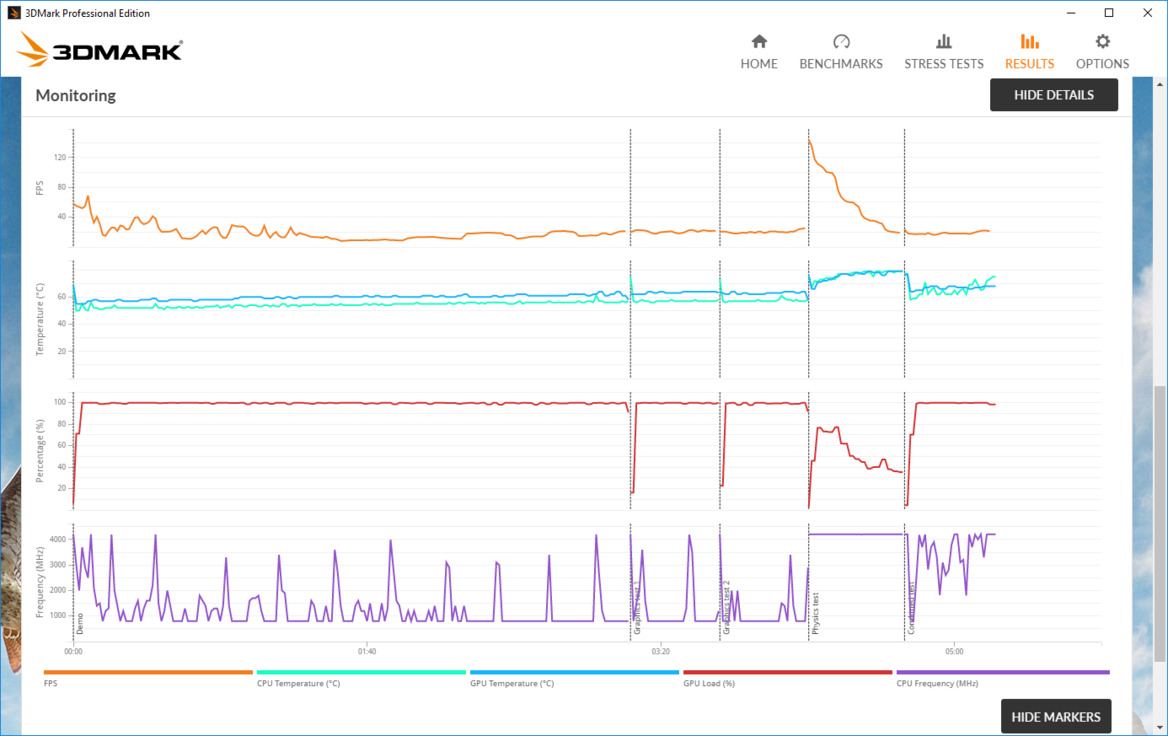The height and width of the screenshot is (736, 1168).
Task: Click the scrollbar down arrow
Action: (1160, 728)
